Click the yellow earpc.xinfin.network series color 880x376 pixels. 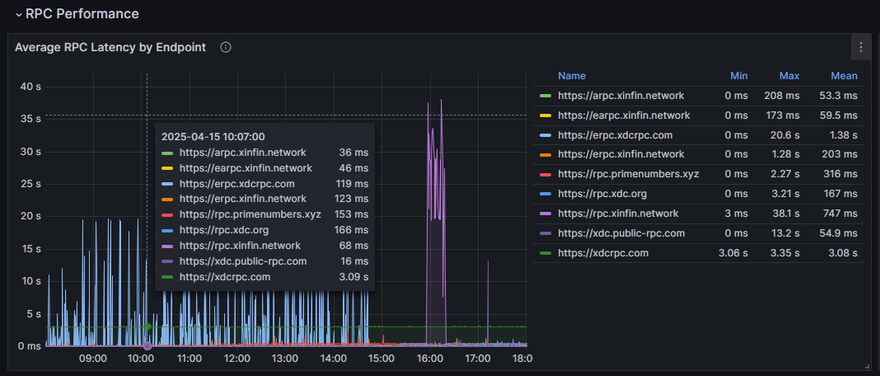pyautogui.click(x=544, y=116)
